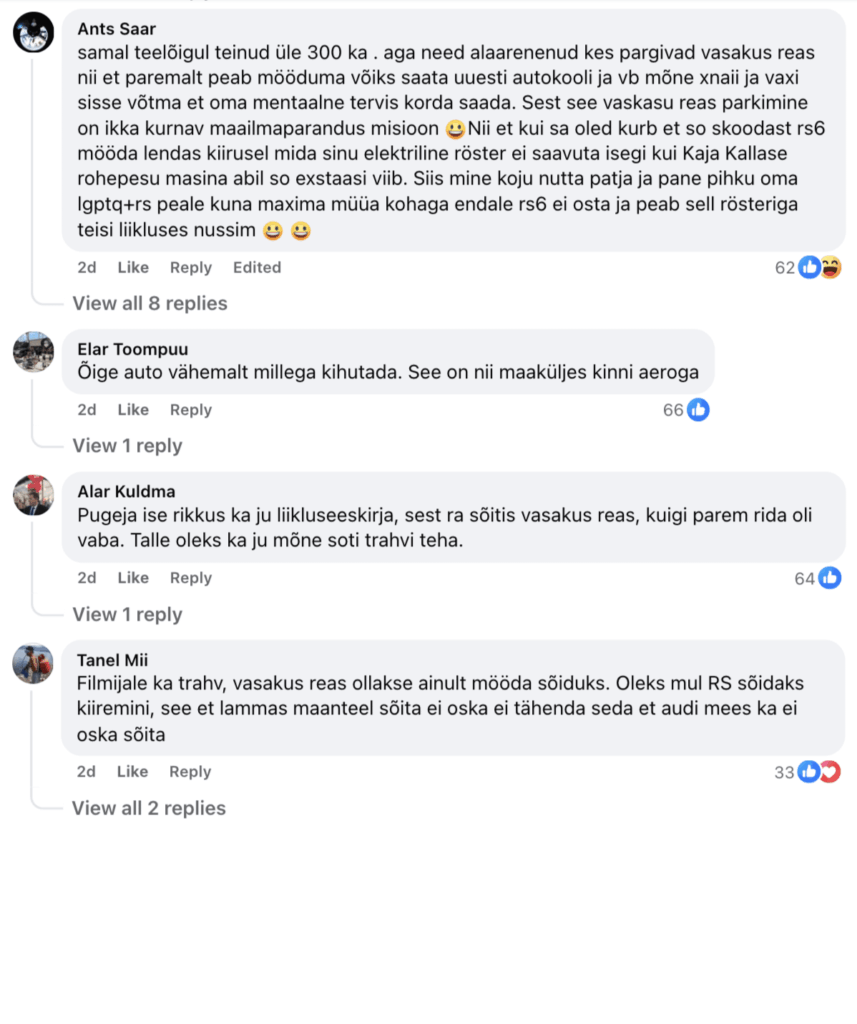Open Ants Saar's profile picture
The image size is (857, 1024).
pos(33,33)
